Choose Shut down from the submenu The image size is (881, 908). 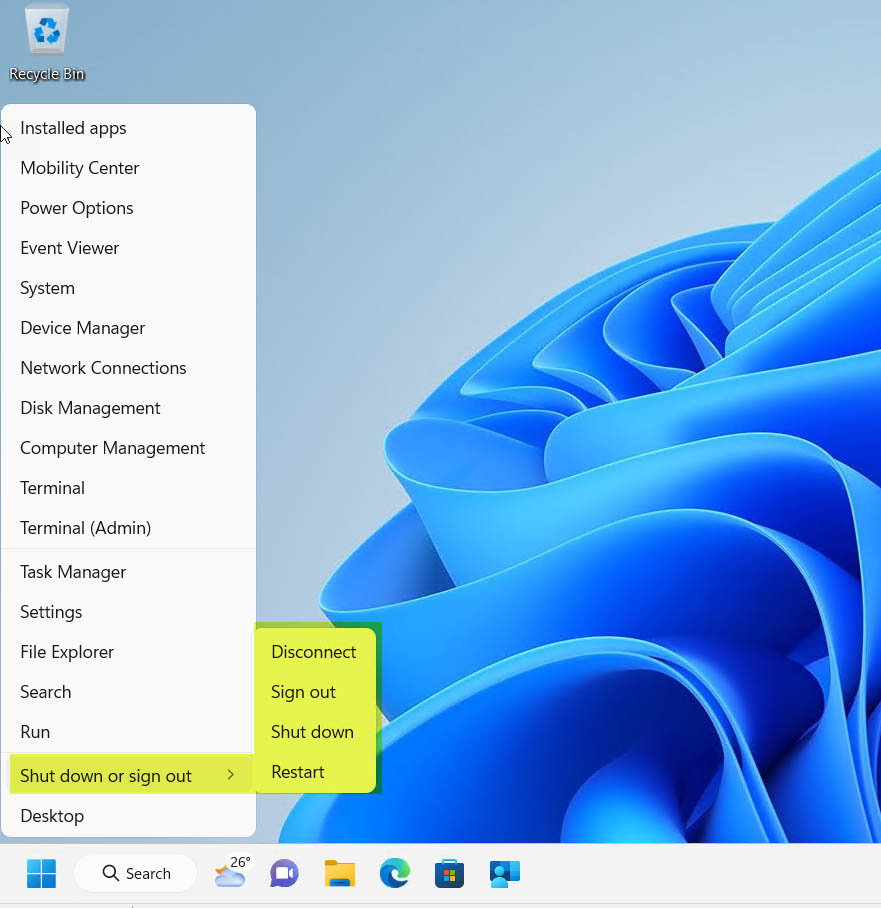click(312, 731)
